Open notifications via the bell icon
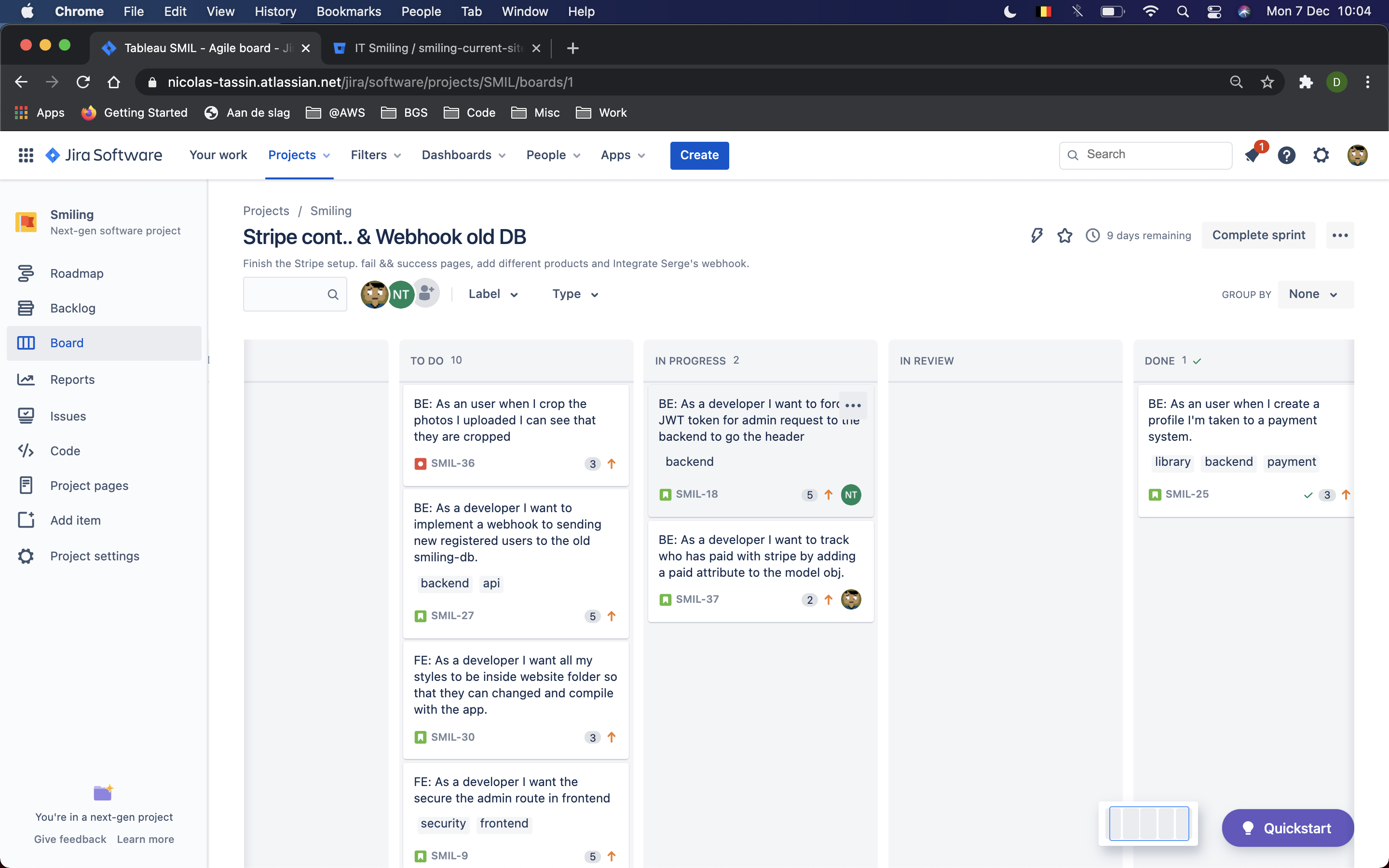1389x868 pixels. point(1253,155)
